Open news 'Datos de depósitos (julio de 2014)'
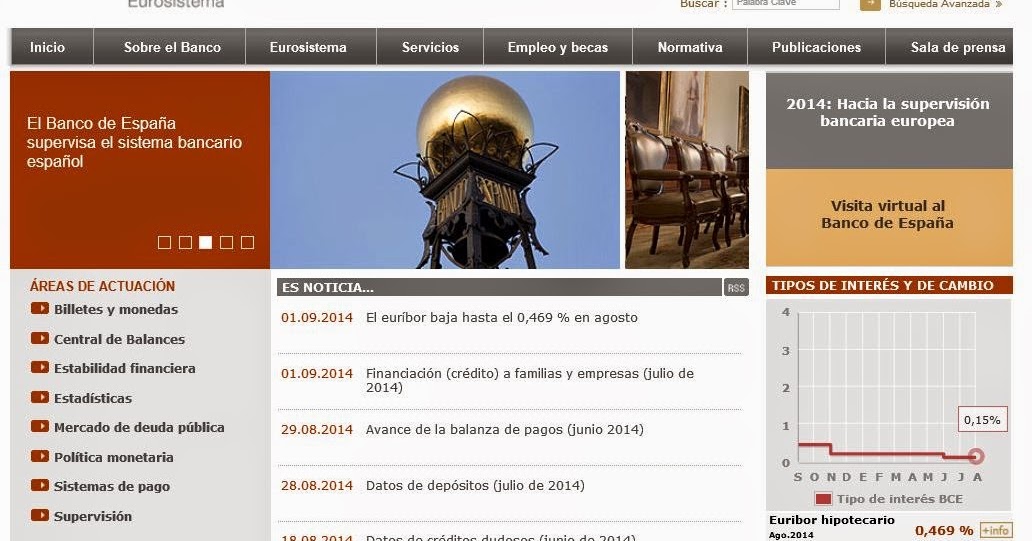Screen dimensions: 1032x541 click(475, 486)
